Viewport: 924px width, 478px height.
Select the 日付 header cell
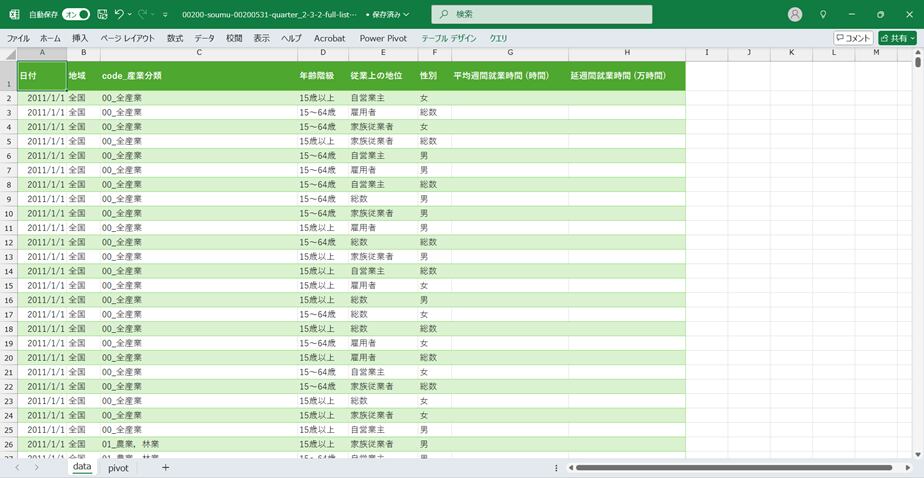click(42, 76)
